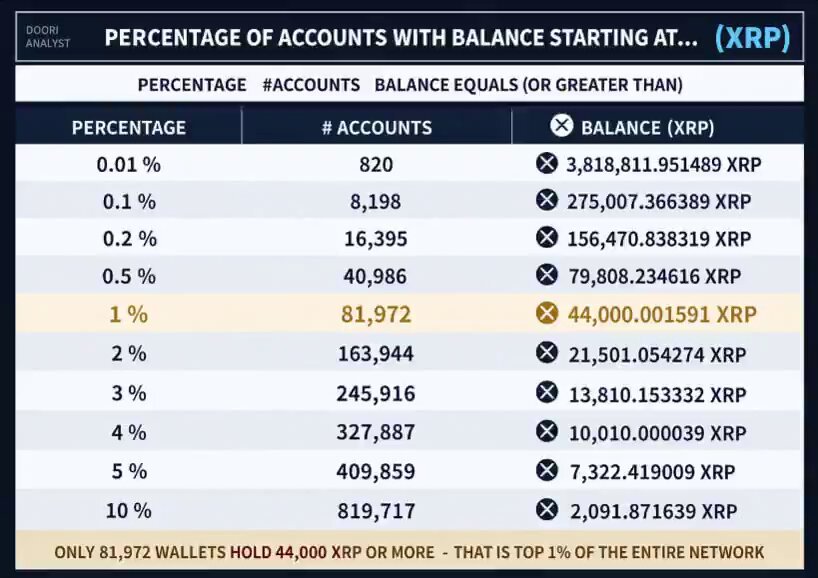818x578 pixels.
Task: Click the XRP icon beside 13,810.153332 XRP
Action: click(x=547, y=392)
